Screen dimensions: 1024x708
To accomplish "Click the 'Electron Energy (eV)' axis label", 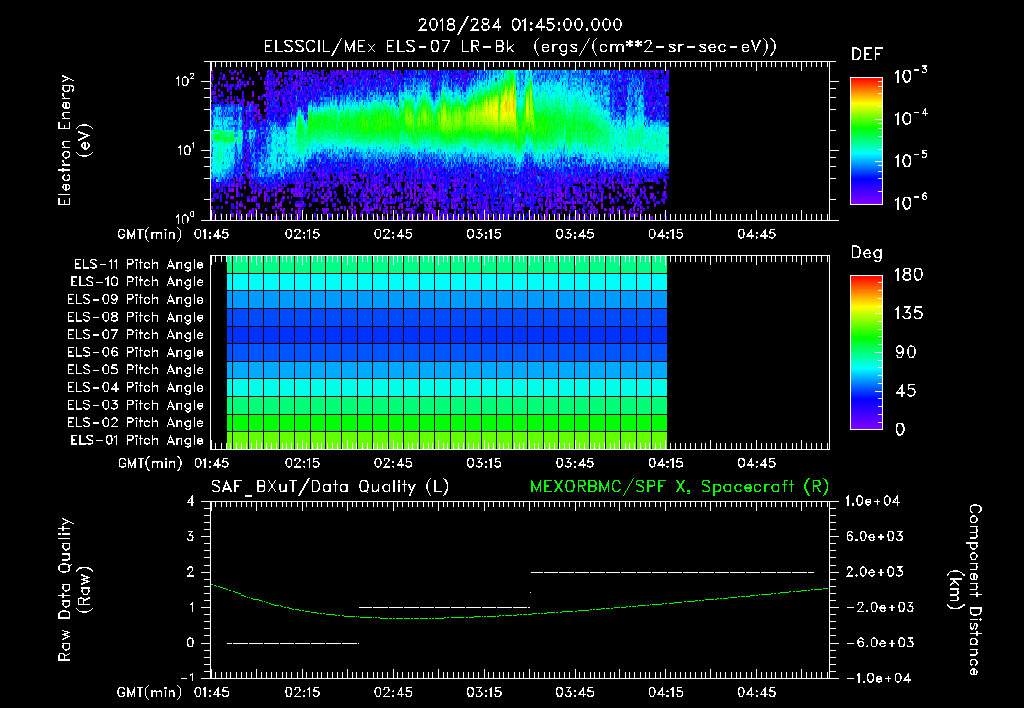I will click(x=74, y=140).
